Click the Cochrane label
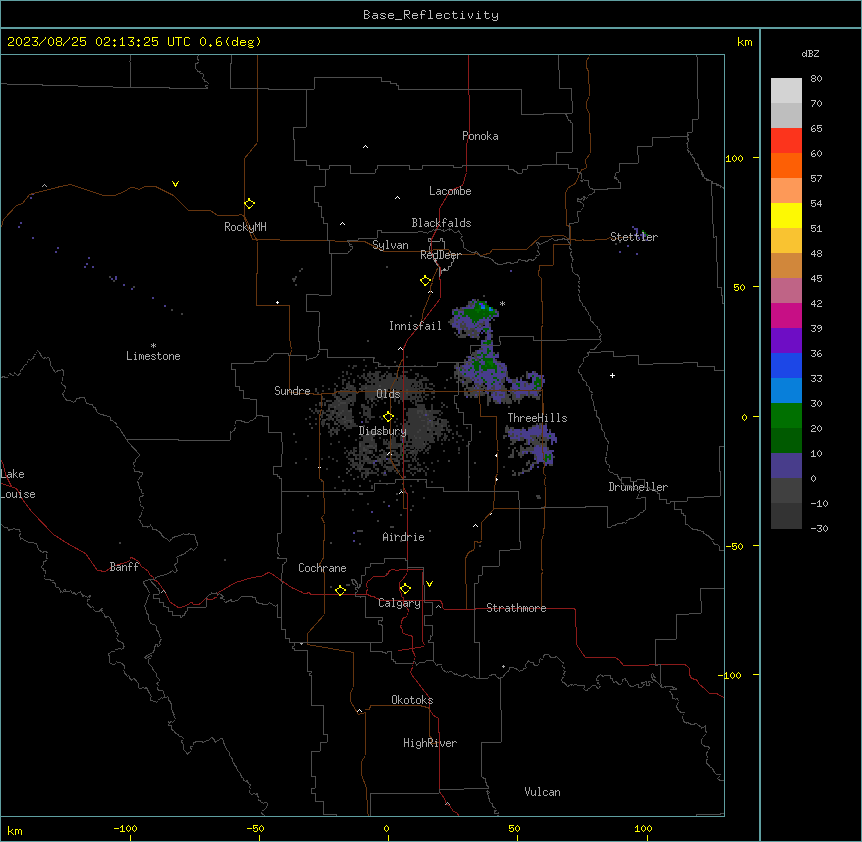This screenshot has height=842, width=862. (x=322, y=568)
